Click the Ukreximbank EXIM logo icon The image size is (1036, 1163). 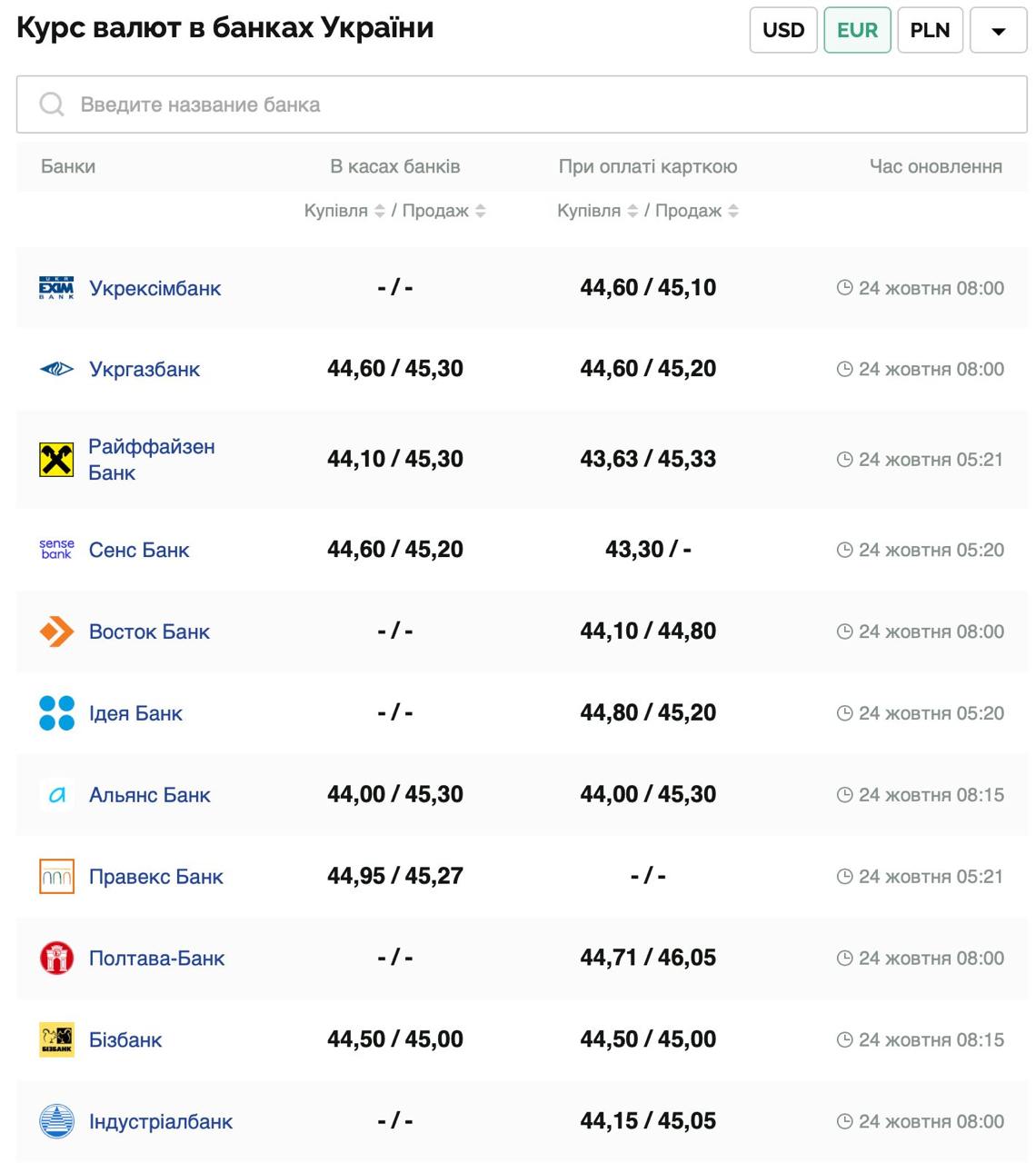click(x=56, y=288)
